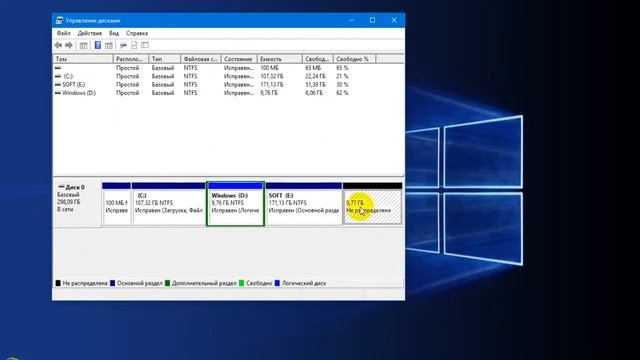This screenshot has width=640, height=360.
Task: Open the Вид menu
Action: pyautogui.click(x=114, y=33)
